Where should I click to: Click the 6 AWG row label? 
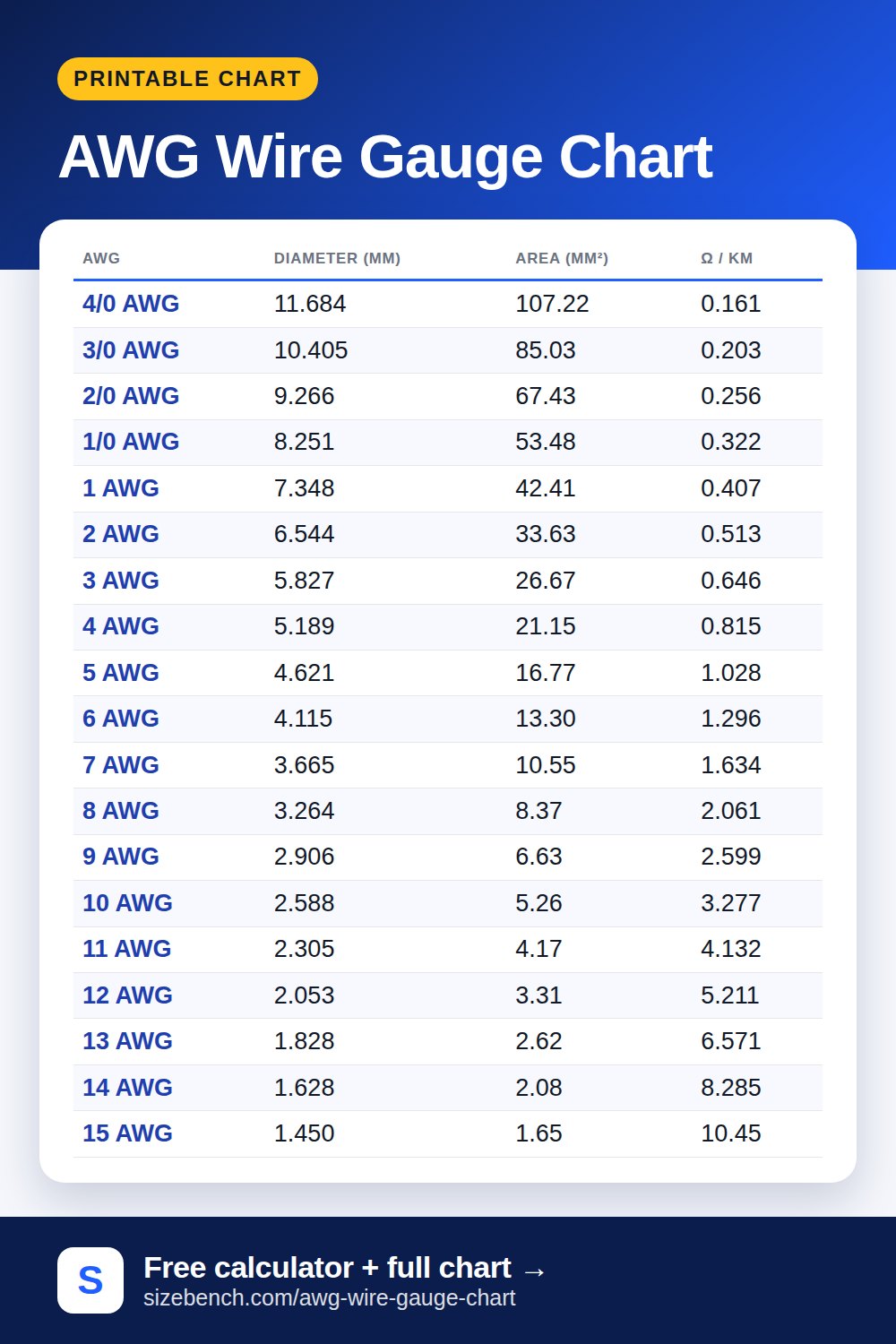pos(121,719)
